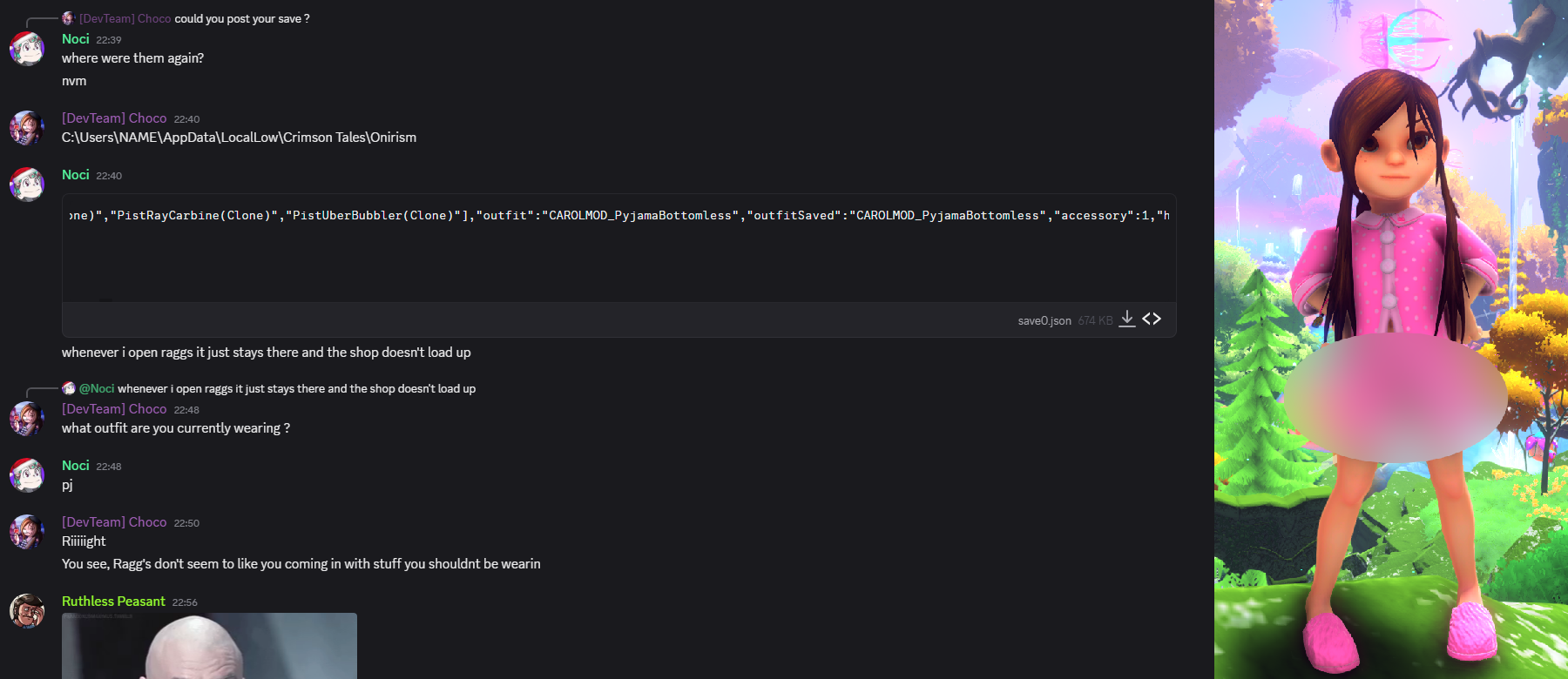
Task: Click the message starting "You see, Ragg's don't seem"
Action: pos(301,564)
